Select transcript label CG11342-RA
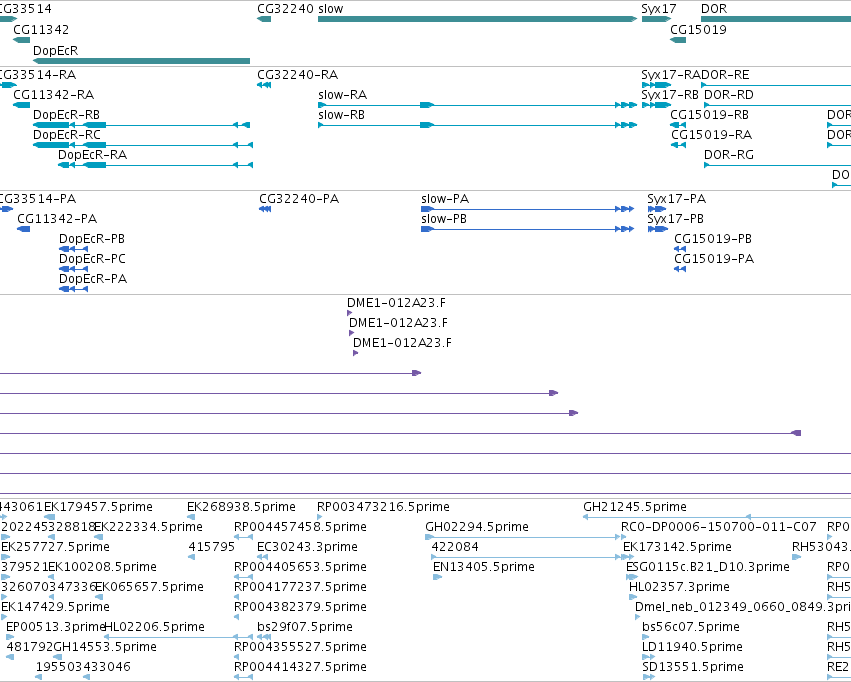The height and width of the screenshot is (682, 851). coord(54,95)
